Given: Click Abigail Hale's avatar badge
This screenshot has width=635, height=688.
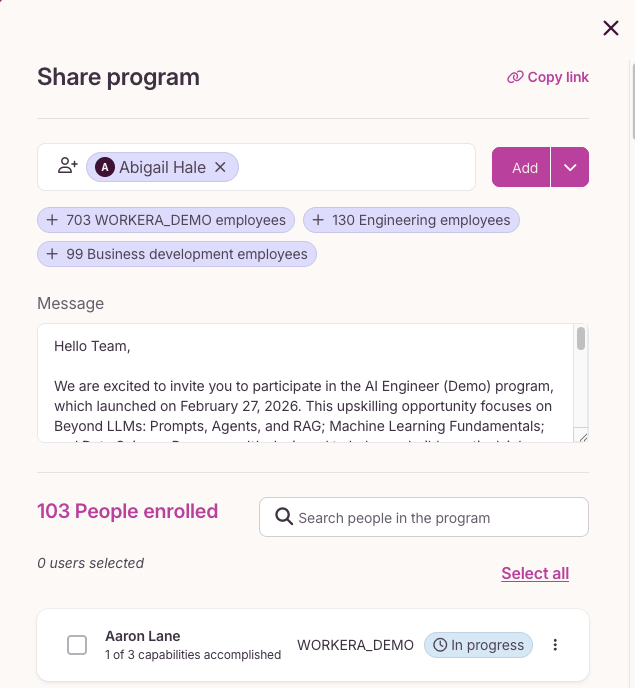Looking at the screenshot, I should (x=105, y=167).
